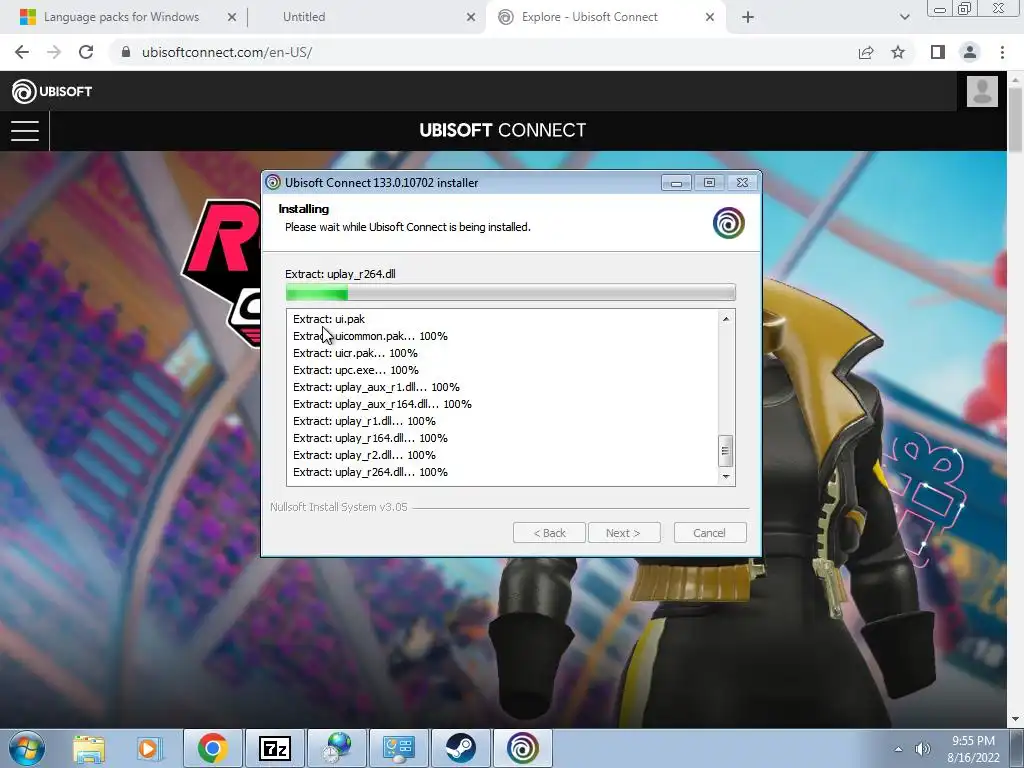Viewport: 1024px width, 768px height.
Task: Open the Windows Start orb
Action: pyautogui.click(x=27, y=748)
